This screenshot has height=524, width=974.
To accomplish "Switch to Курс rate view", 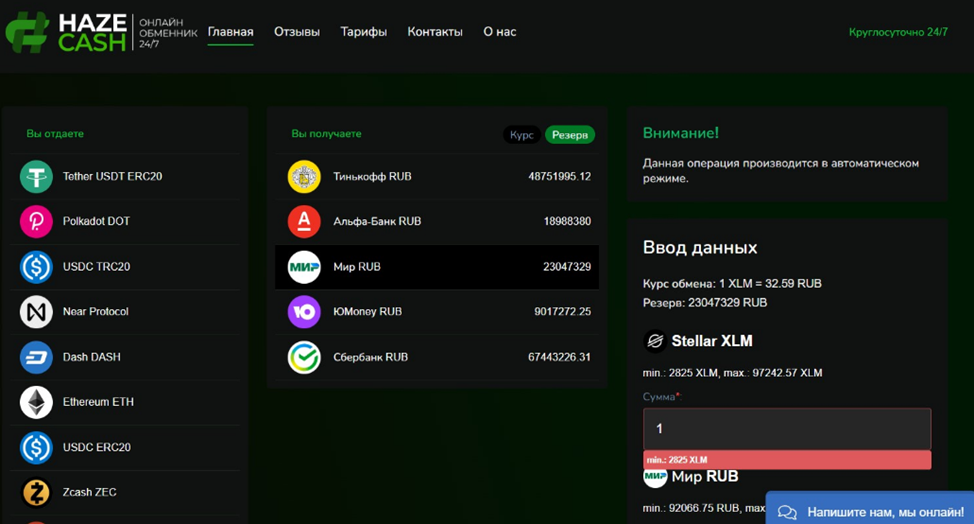I will click(x=522, y=135).
